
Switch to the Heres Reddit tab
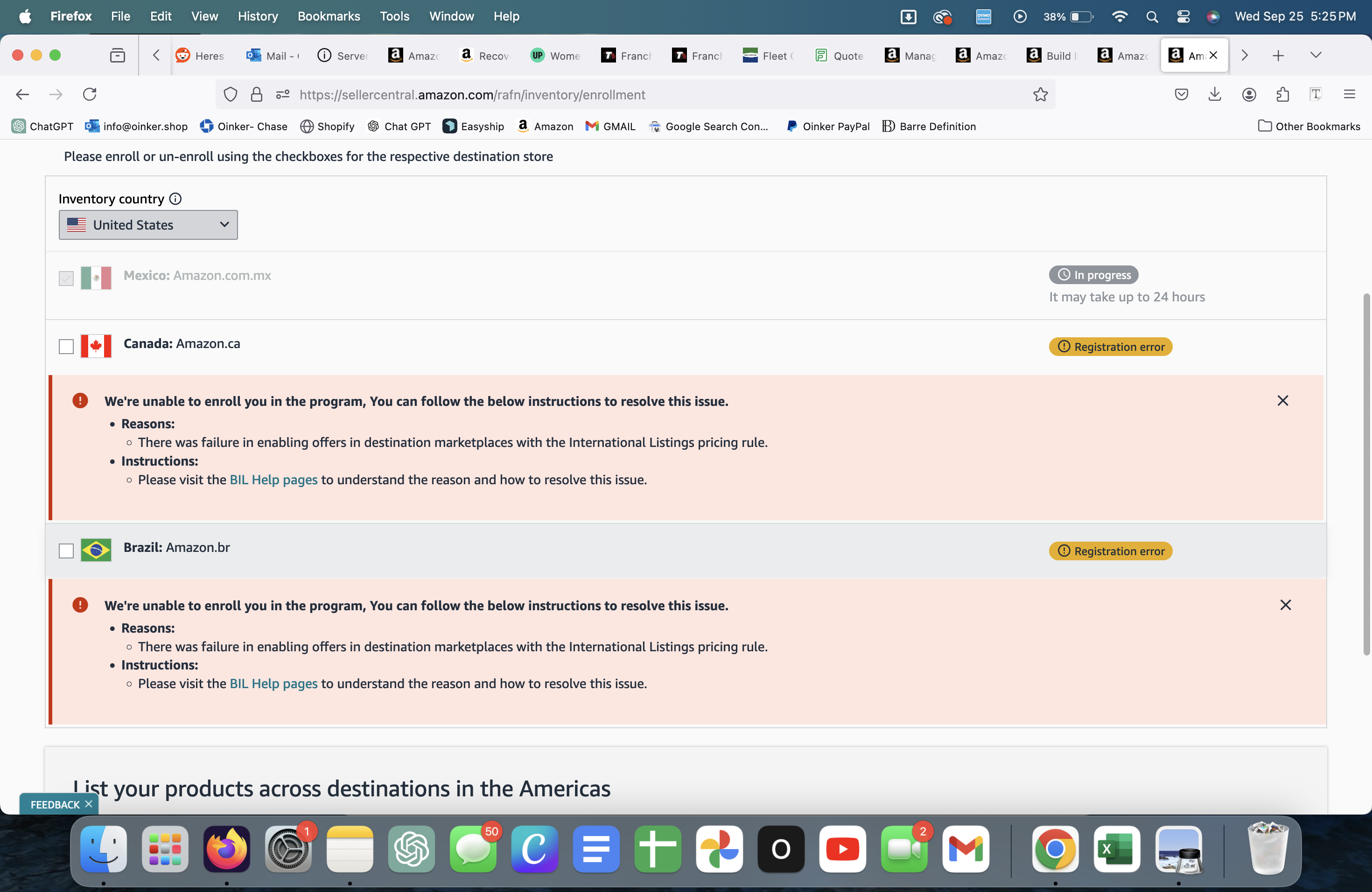coord(201,56)
